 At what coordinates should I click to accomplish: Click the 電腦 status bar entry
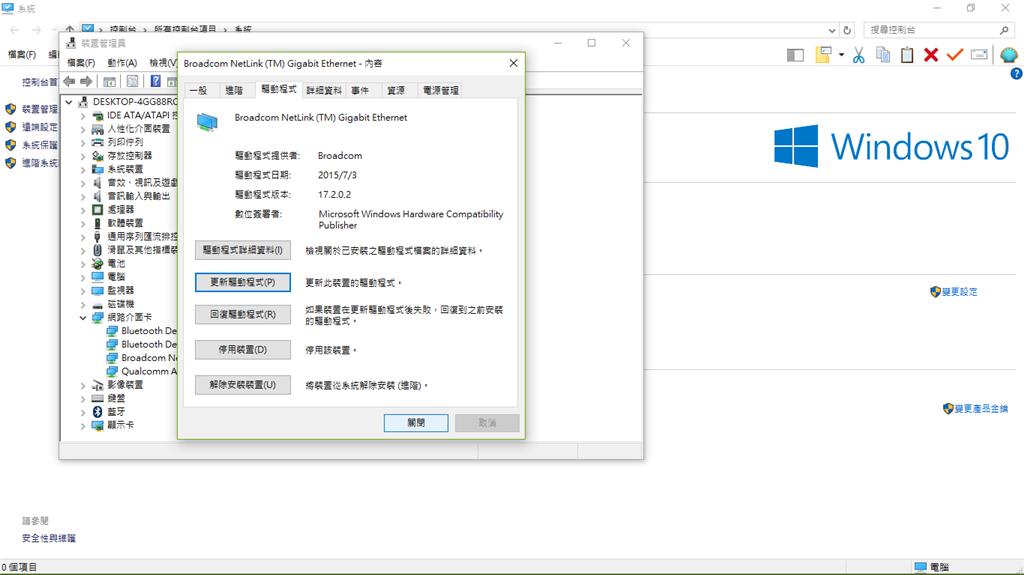point(932,567)
